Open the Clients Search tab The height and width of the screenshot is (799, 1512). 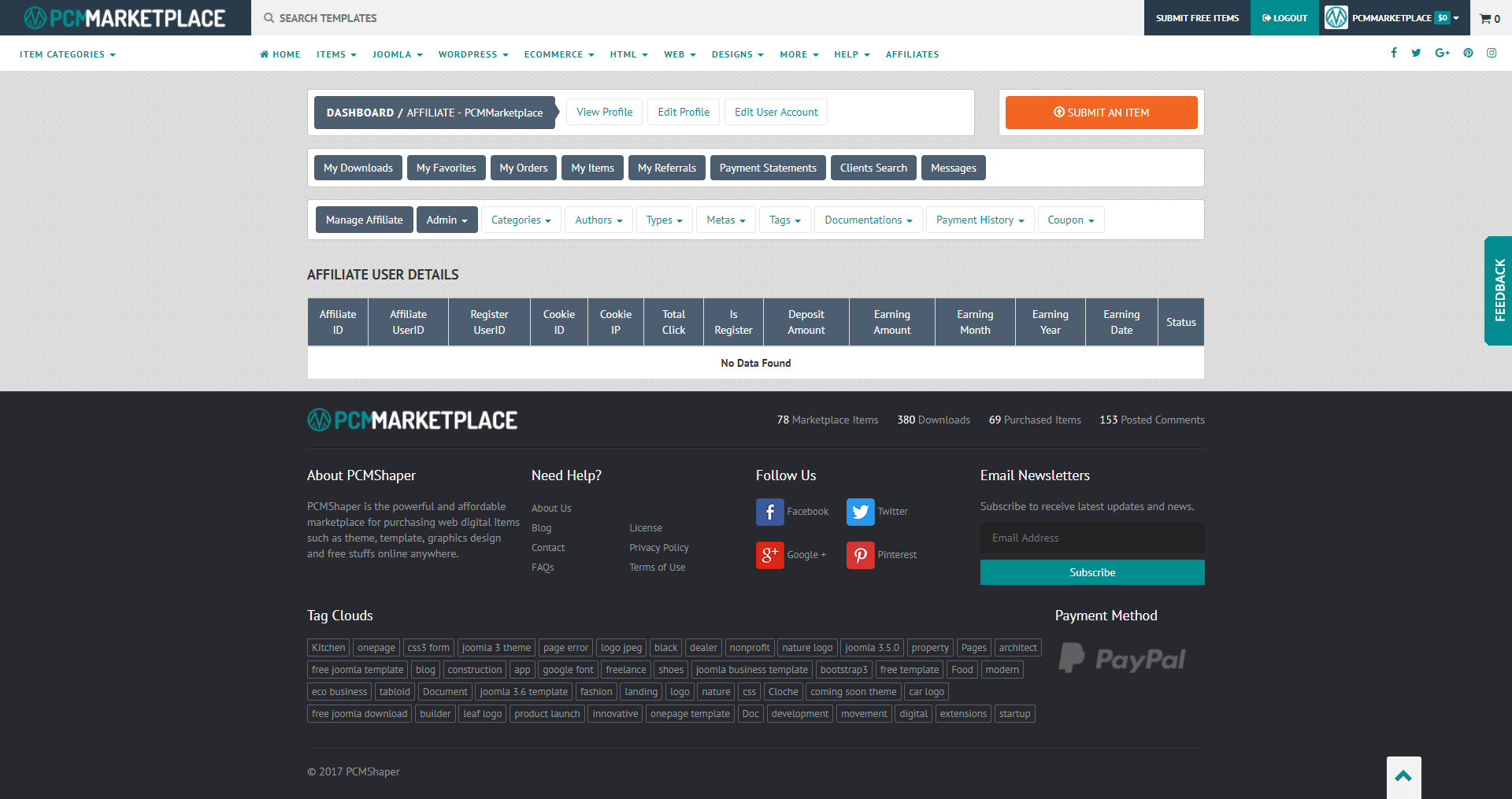(x=873, y=168)
